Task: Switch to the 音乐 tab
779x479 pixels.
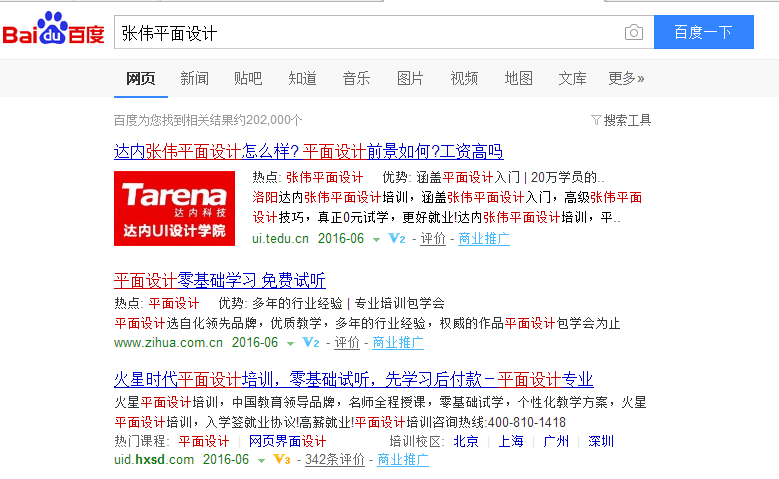Action: [x=356, y=79]
